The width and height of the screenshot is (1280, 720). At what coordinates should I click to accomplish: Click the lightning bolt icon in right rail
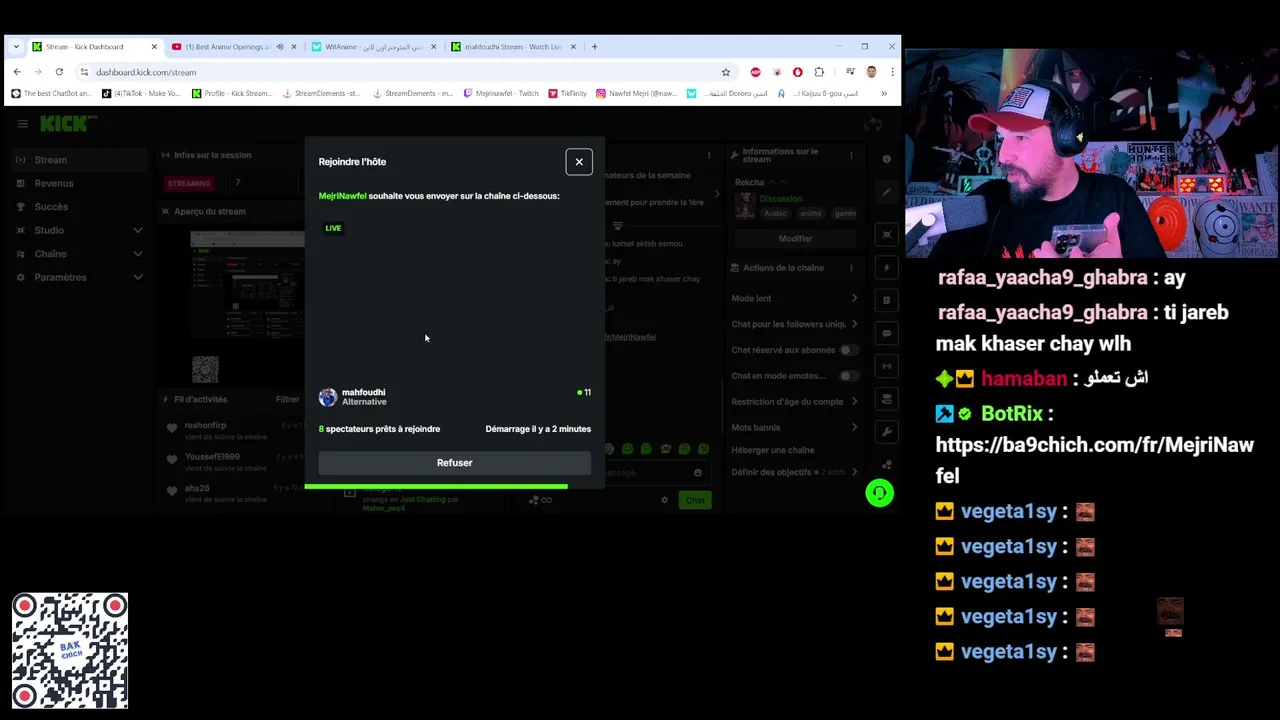tap(887, 268)
